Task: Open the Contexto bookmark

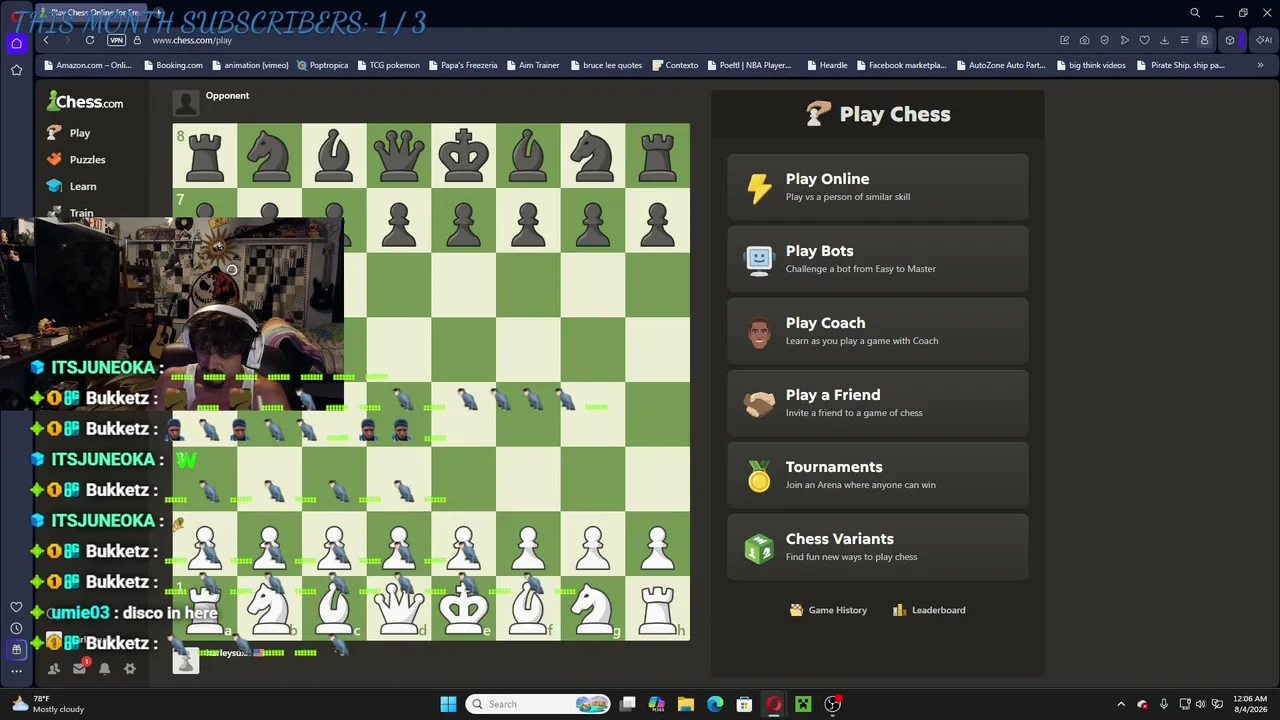Action: pyautogui.click(x=675, y=65)
